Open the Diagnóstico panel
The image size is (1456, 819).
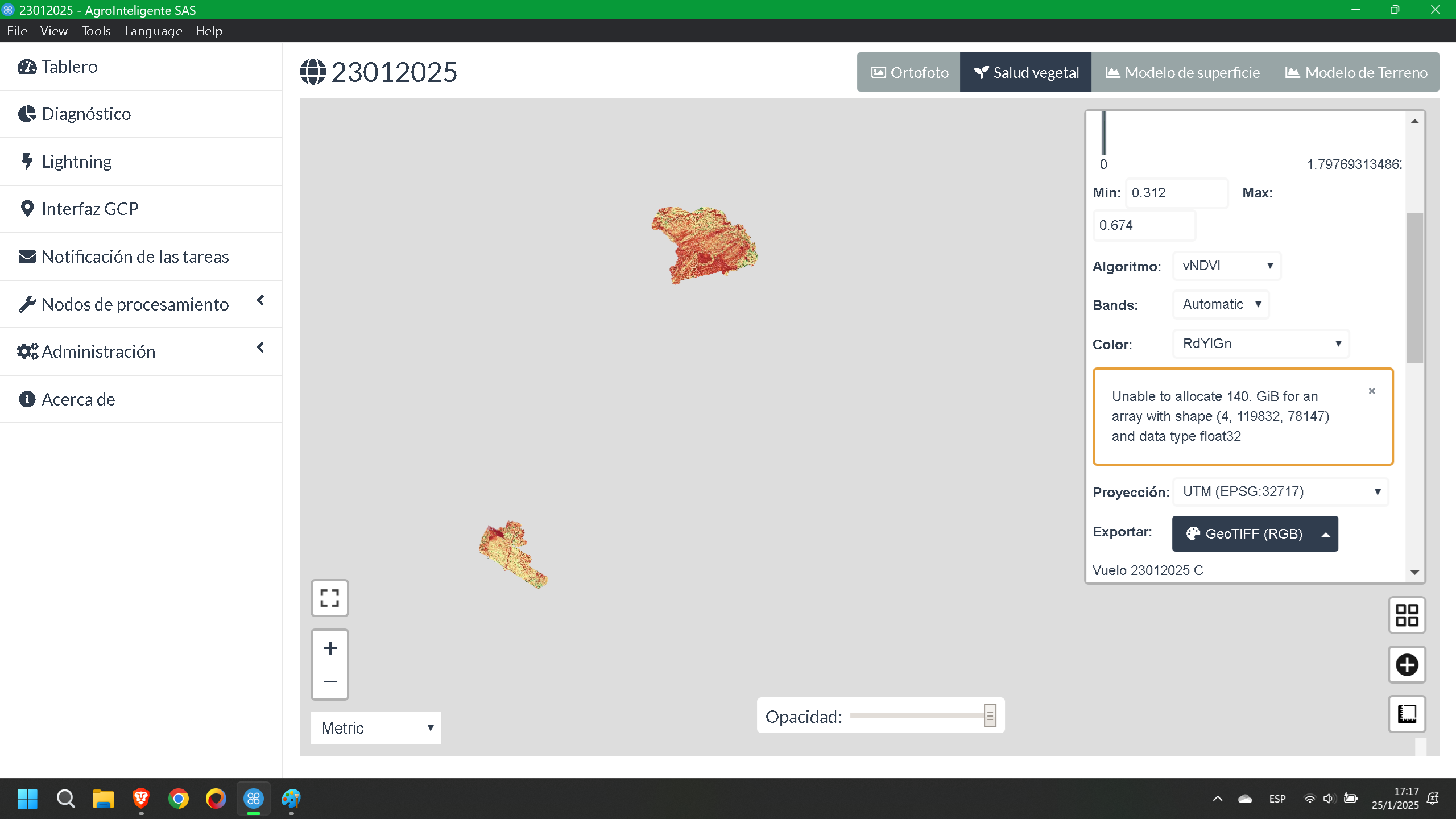(86, 114)
